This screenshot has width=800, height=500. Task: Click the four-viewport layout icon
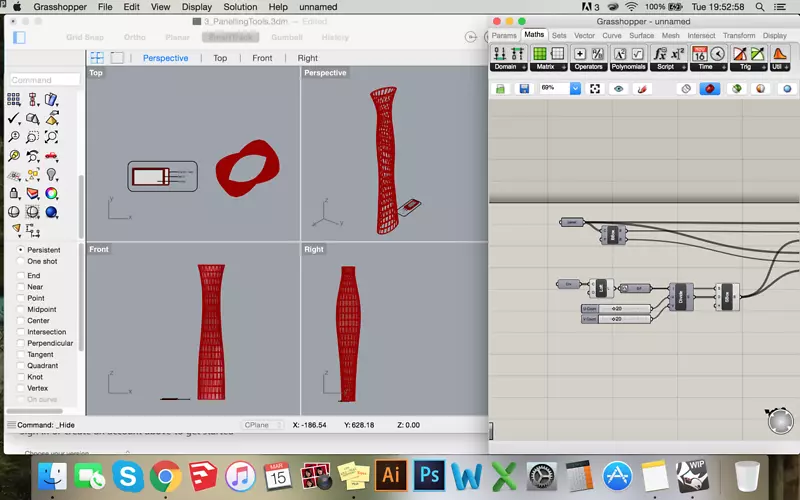[x=97, y=58]
